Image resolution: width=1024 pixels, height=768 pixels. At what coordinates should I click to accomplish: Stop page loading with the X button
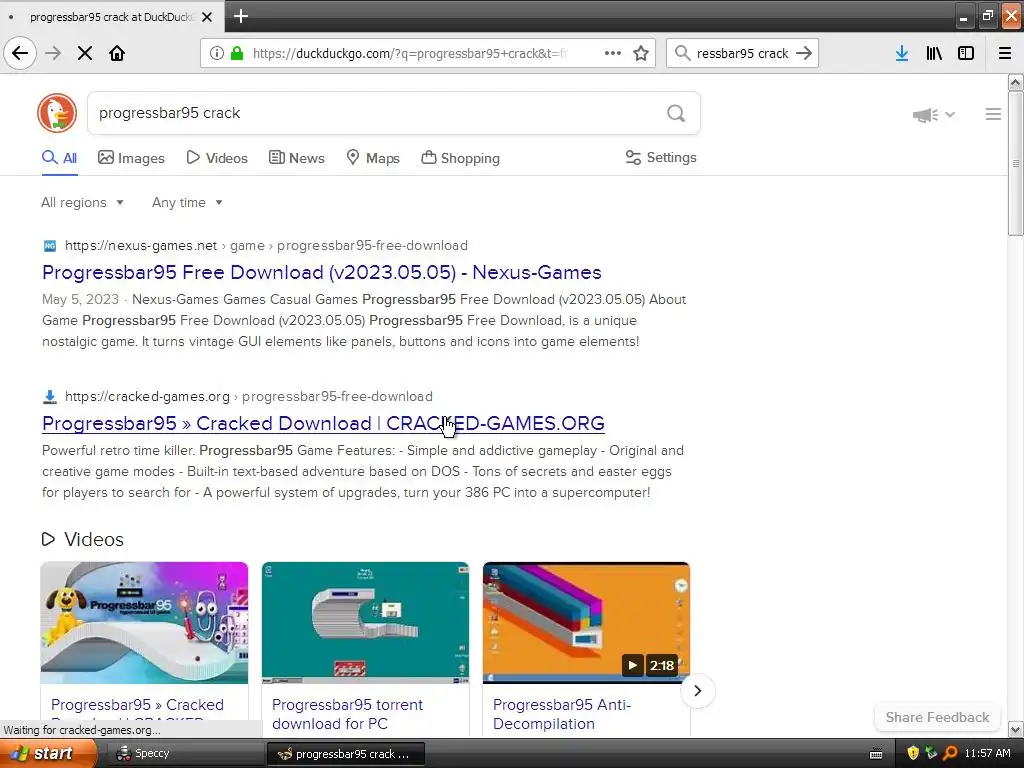tap(85, 53)
